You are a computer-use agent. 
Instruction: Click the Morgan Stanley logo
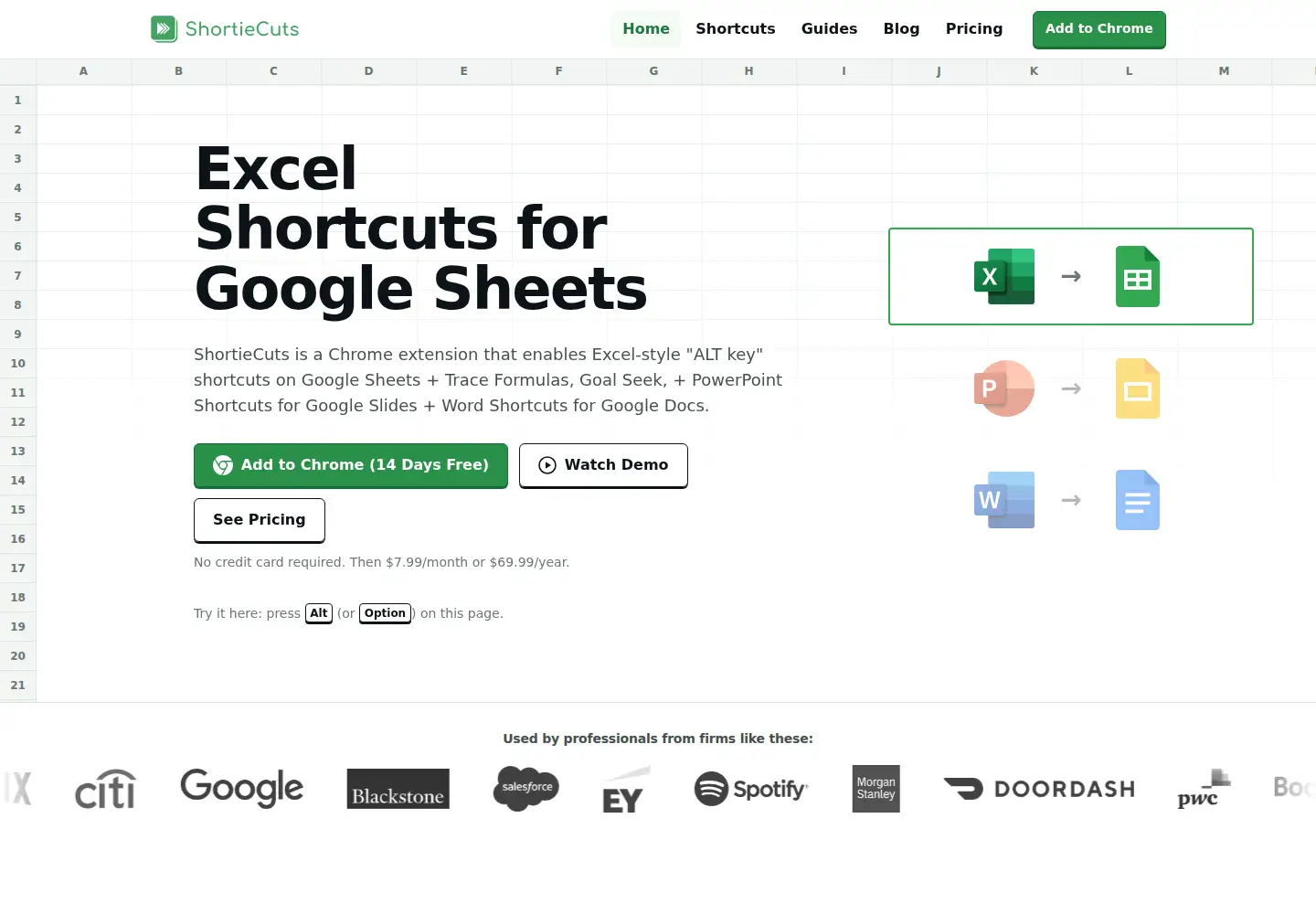tap(876, 789)
